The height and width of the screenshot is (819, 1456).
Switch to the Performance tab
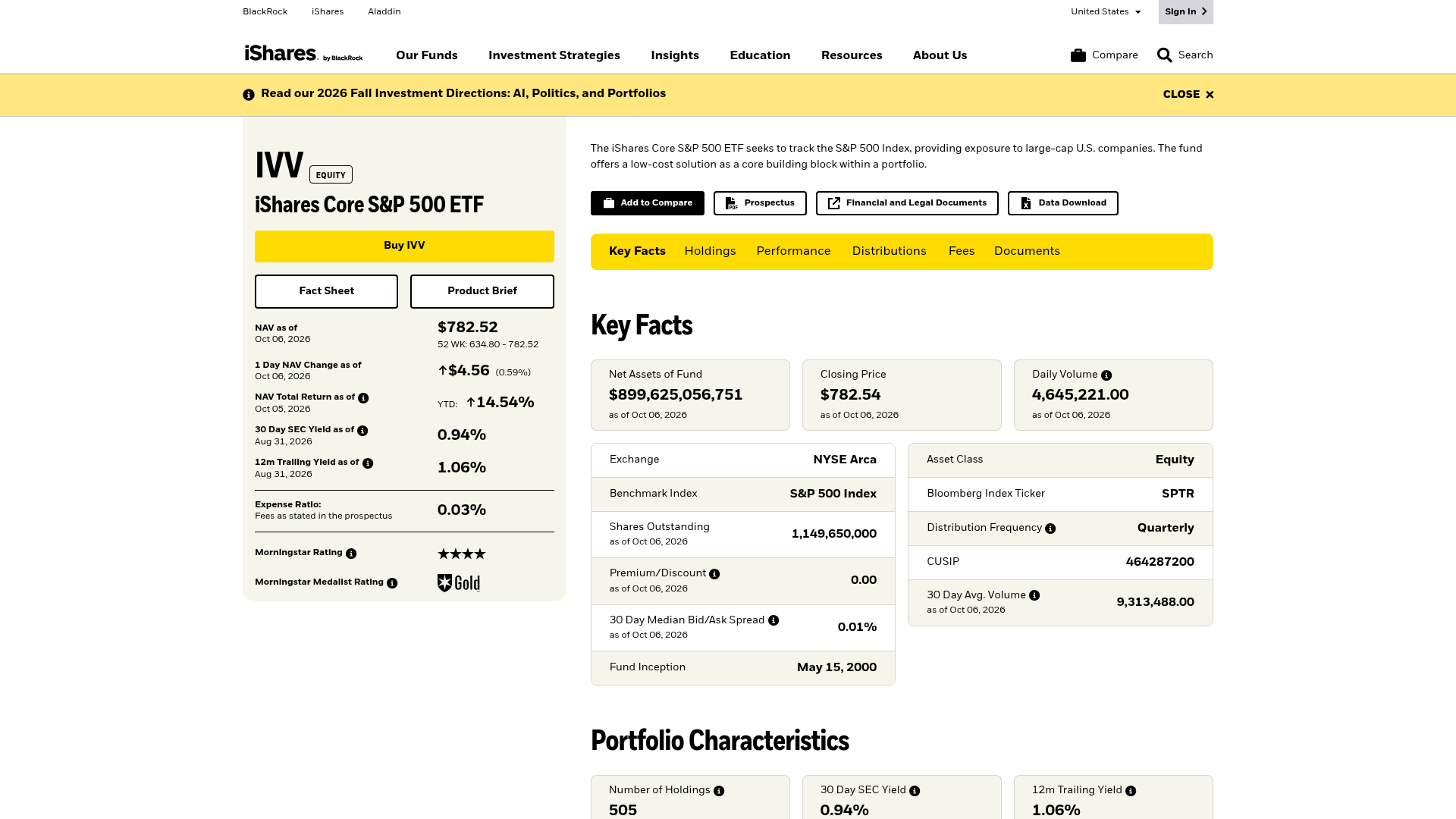click(x=793, y=251)
